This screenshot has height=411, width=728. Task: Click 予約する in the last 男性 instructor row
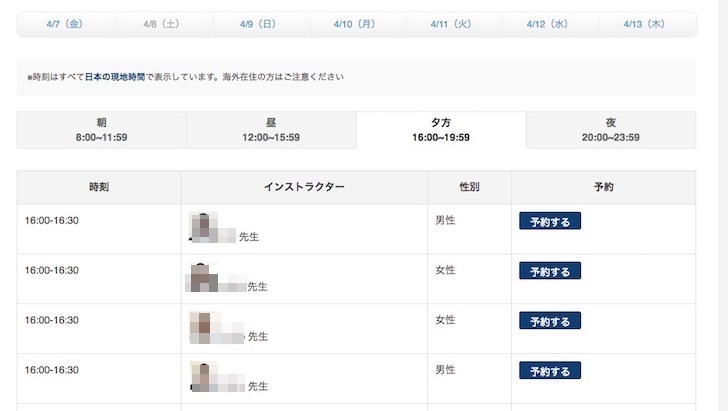tap(550, 371)
